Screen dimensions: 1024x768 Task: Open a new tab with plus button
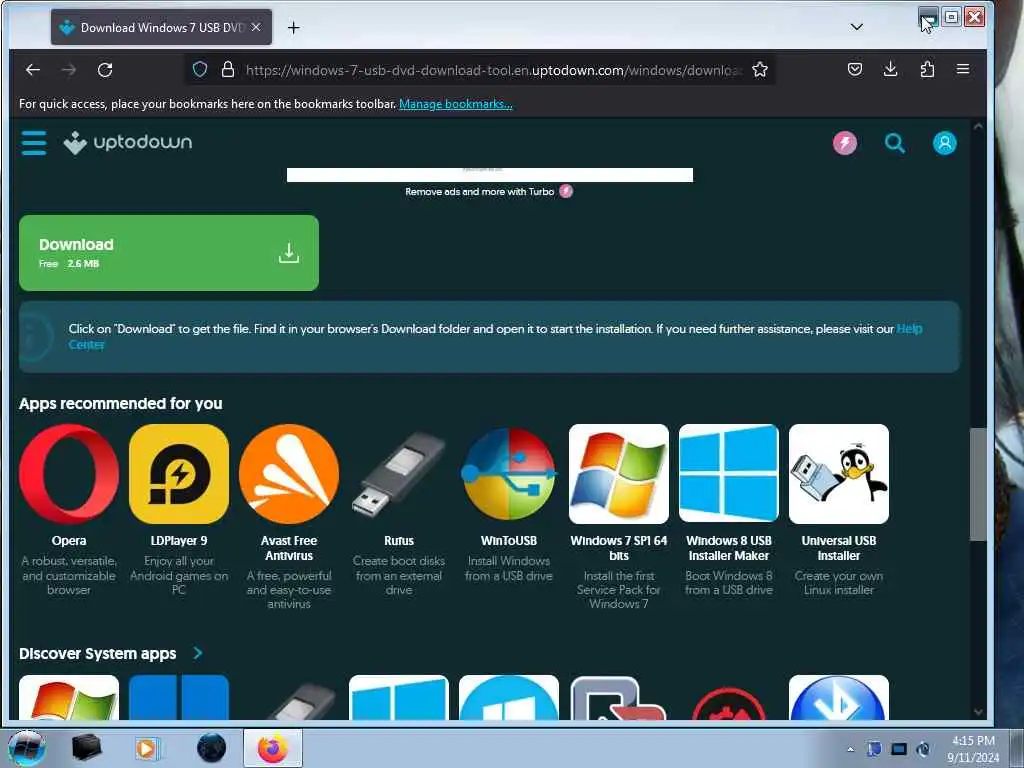pos(294,27)
